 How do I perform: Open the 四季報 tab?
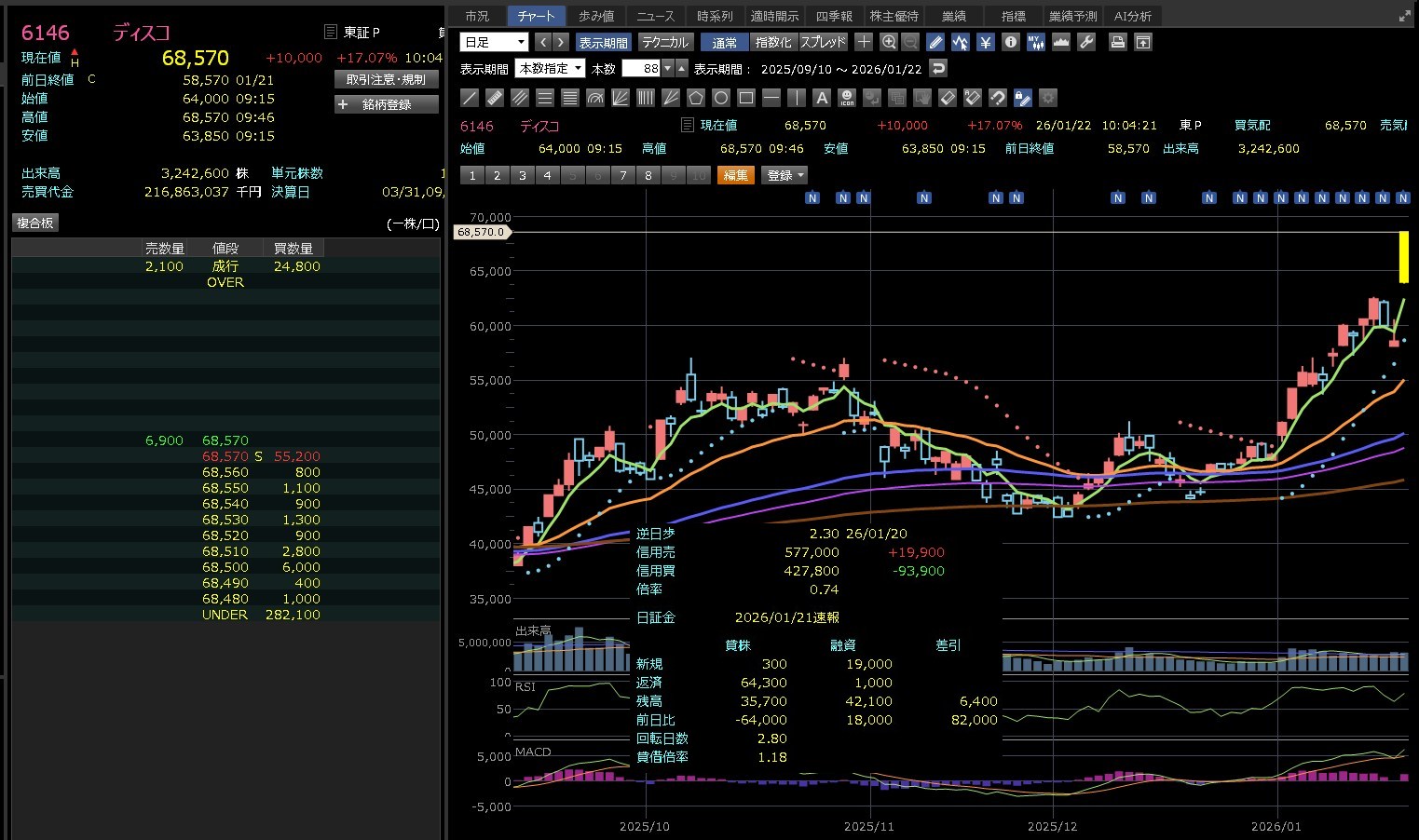click(834, 16)
